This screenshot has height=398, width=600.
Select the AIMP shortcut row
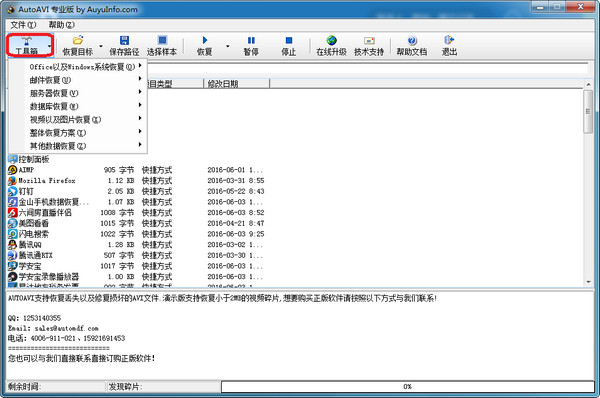click(x=136, y=170)
